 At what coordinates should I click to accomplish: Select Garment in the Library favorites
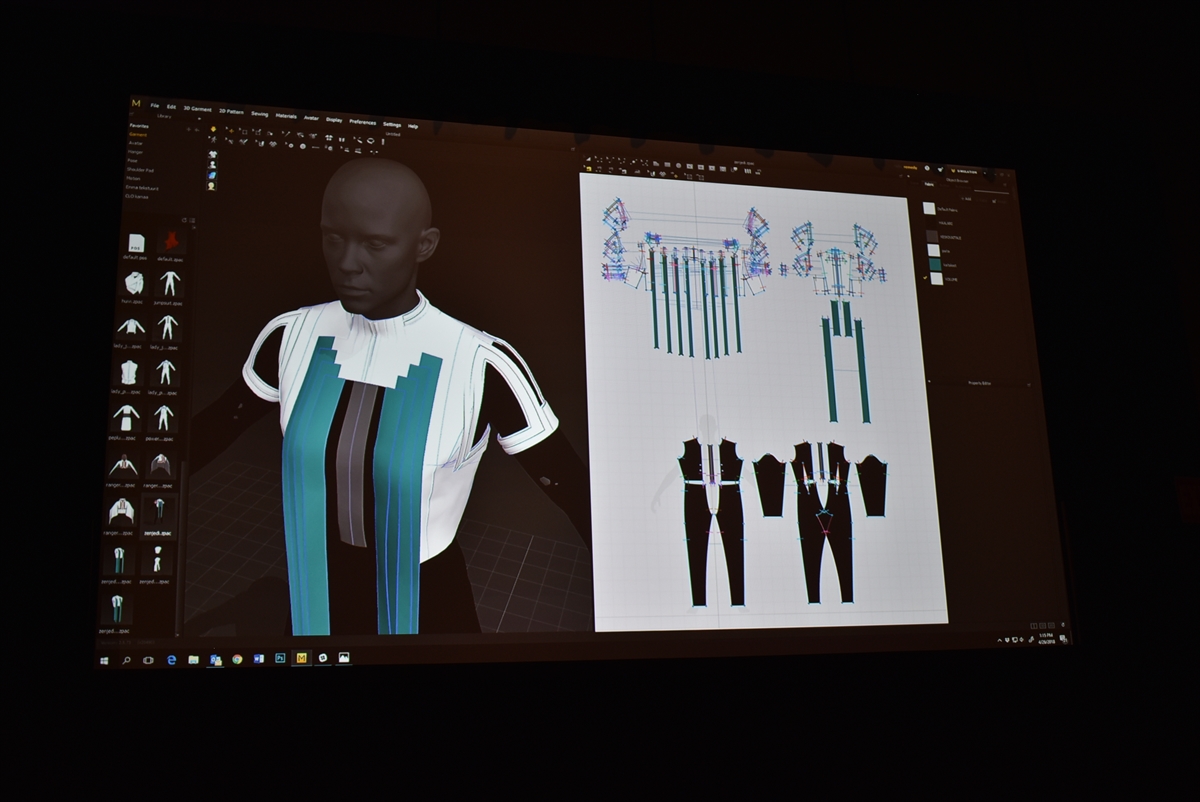pyautogui.click(x=138, y=135)
